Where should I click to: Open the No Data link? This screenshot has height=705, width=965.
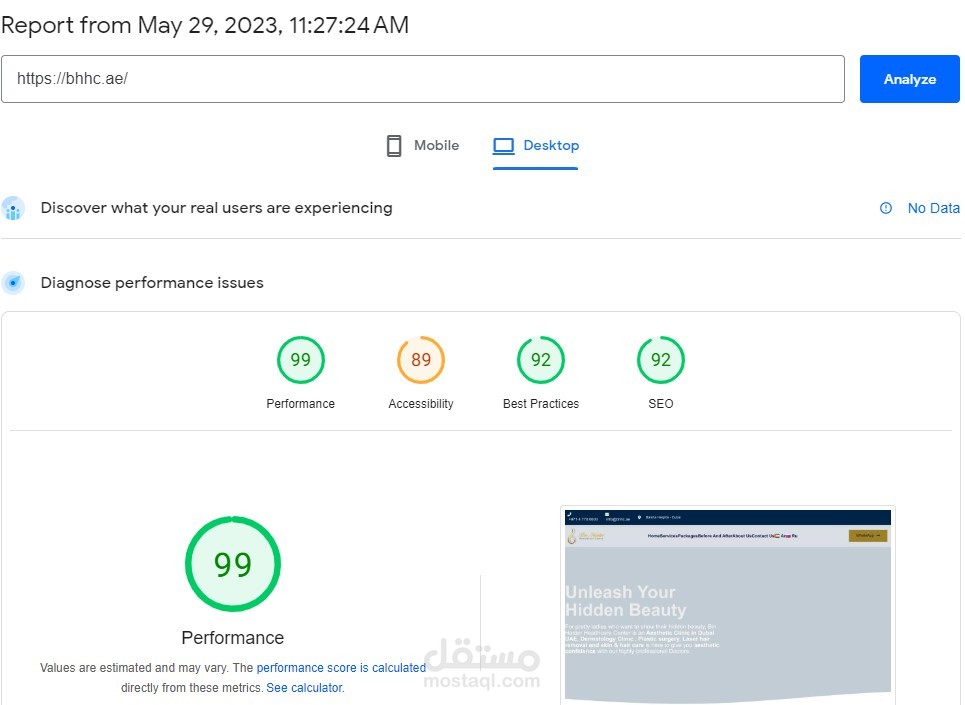[x=933, y=208]
